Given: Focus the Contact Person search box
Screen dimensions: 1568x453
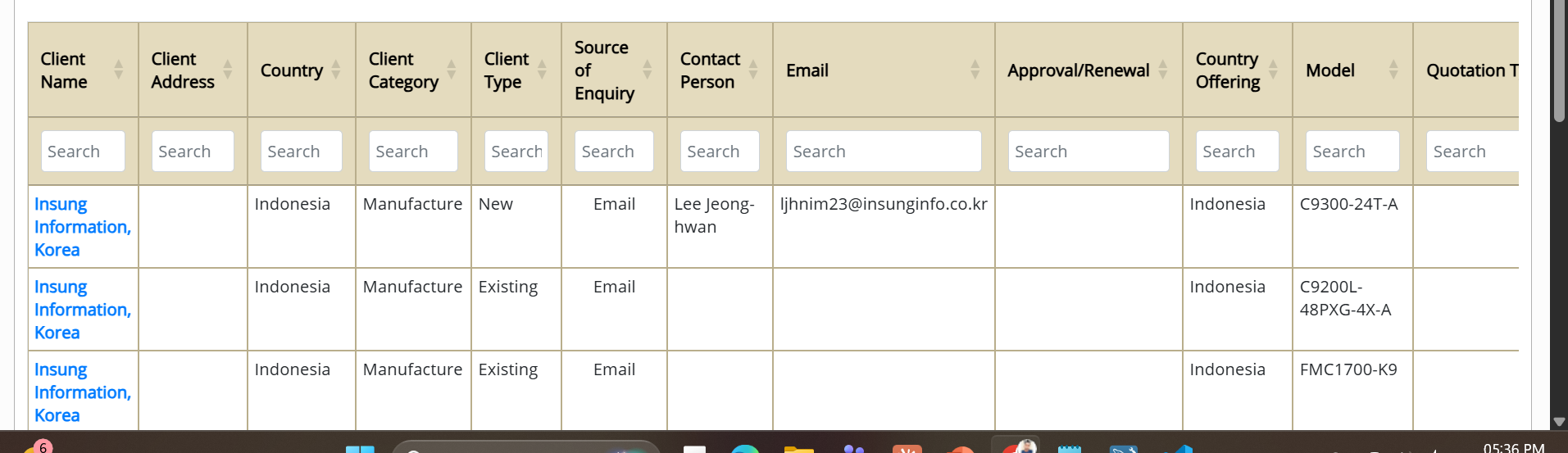Looking at the screenshot, I should [x=720, y=152].
